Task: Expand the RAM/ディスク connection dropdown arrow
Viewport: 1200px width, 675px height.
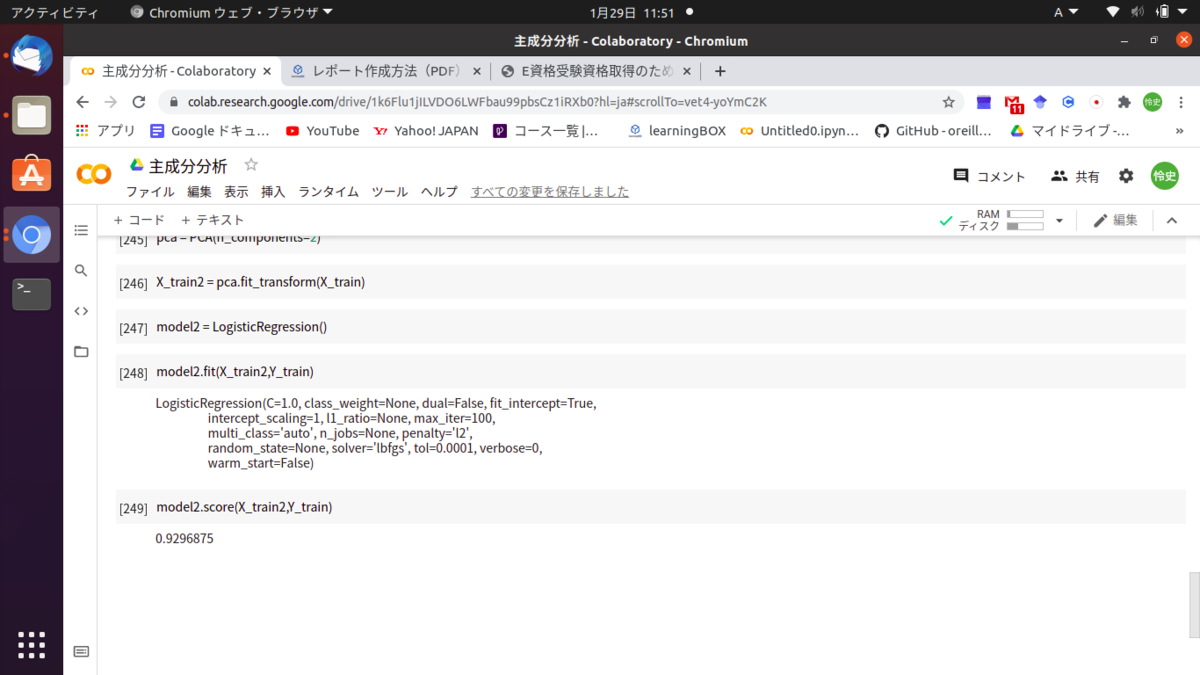Action: (1059, 221)
